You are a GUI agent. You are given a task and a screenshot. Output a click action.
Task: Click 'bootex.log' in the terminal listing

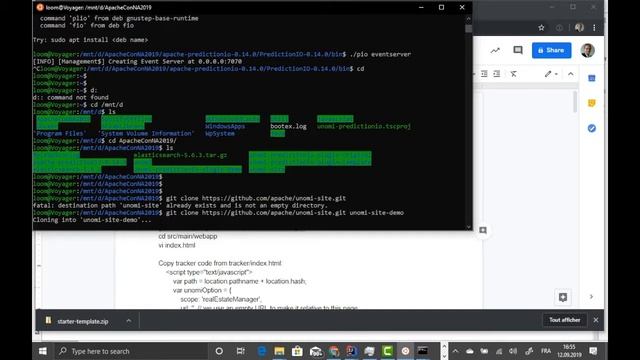coord(288,127)
